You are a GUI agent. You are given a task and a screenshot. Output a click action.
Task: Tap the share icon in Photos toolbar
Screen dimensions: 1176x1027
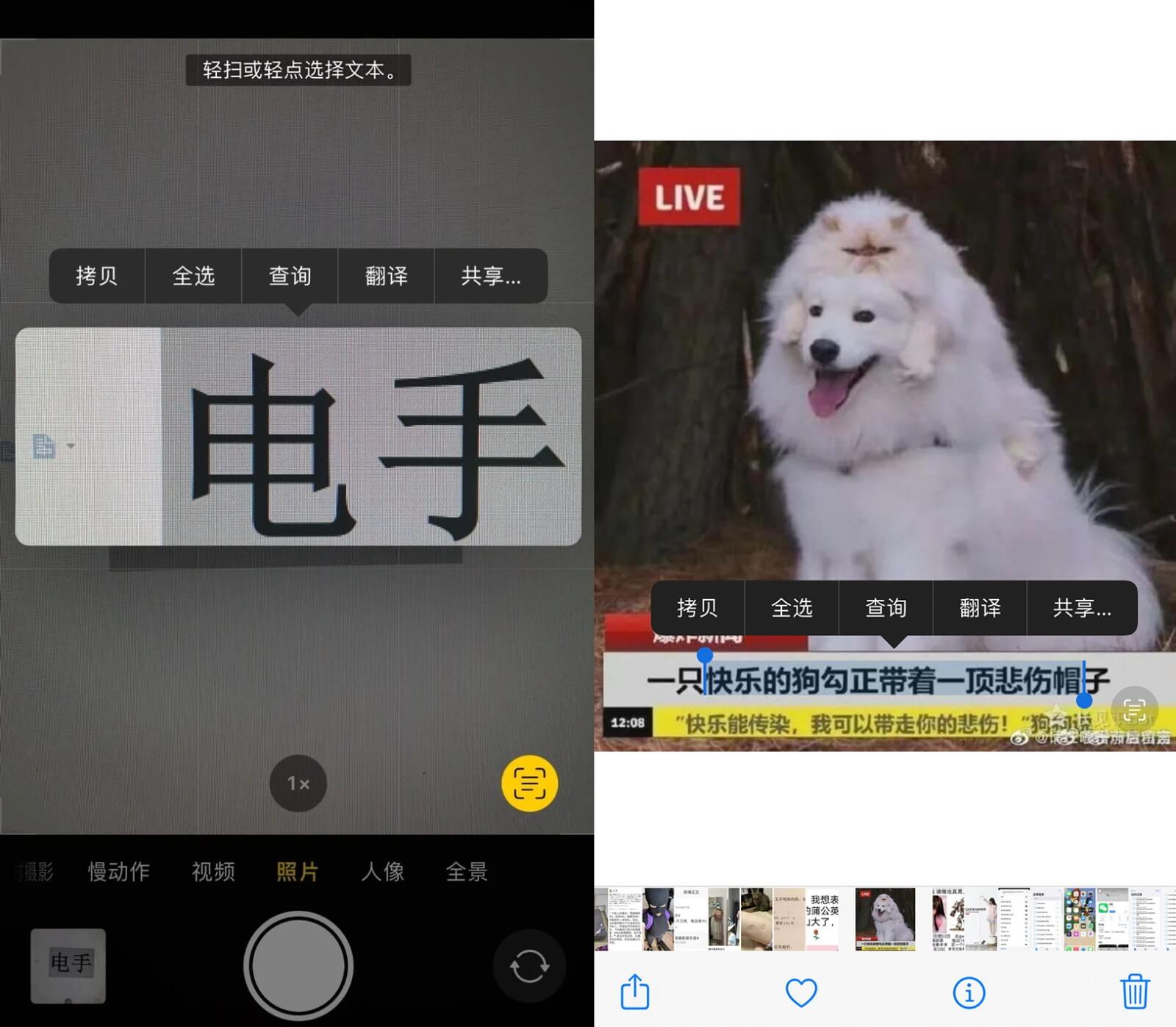635,992
